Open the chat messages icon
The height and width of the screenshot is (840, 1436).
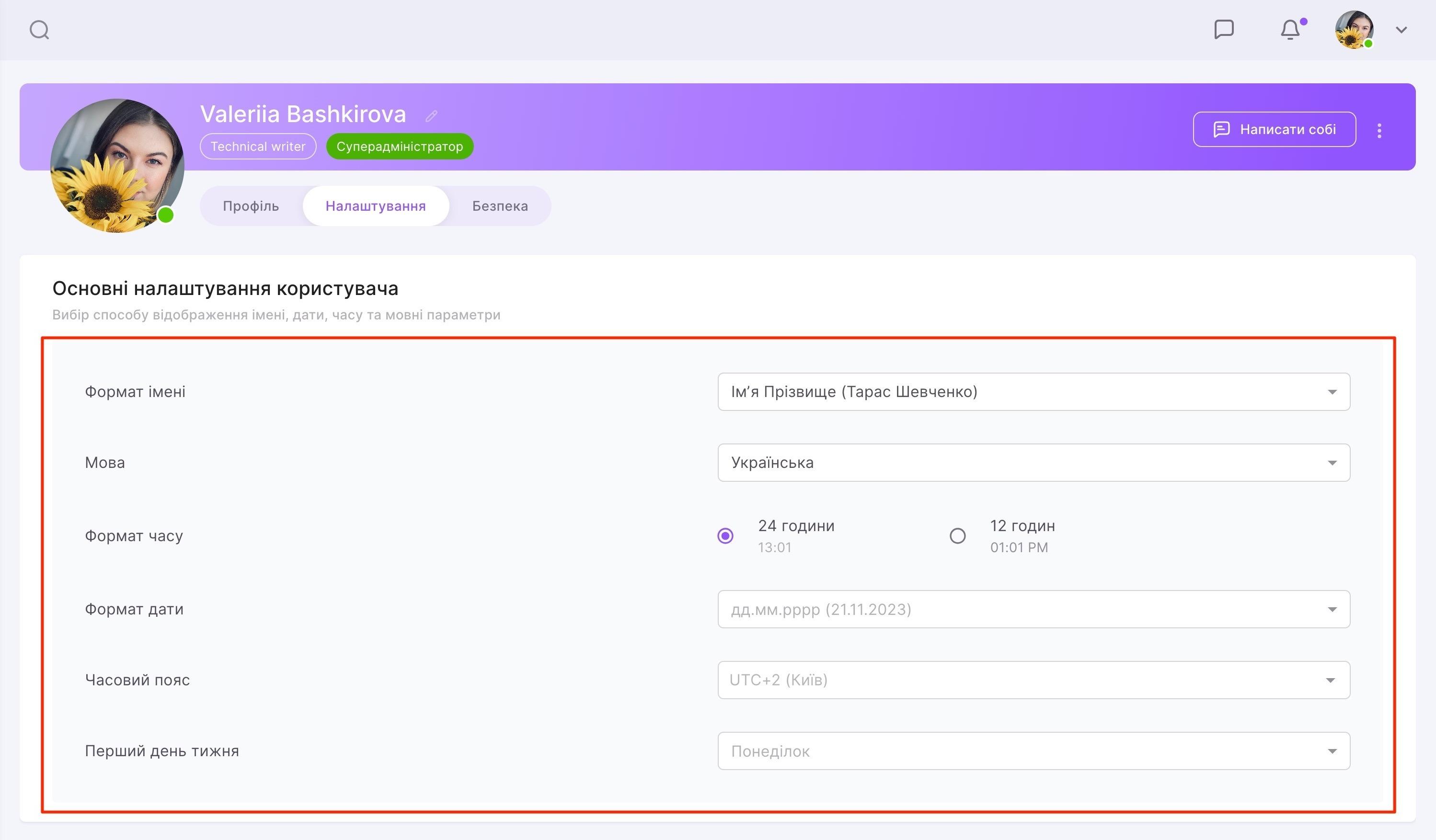pyautogui.click(x=1223, y=29)
